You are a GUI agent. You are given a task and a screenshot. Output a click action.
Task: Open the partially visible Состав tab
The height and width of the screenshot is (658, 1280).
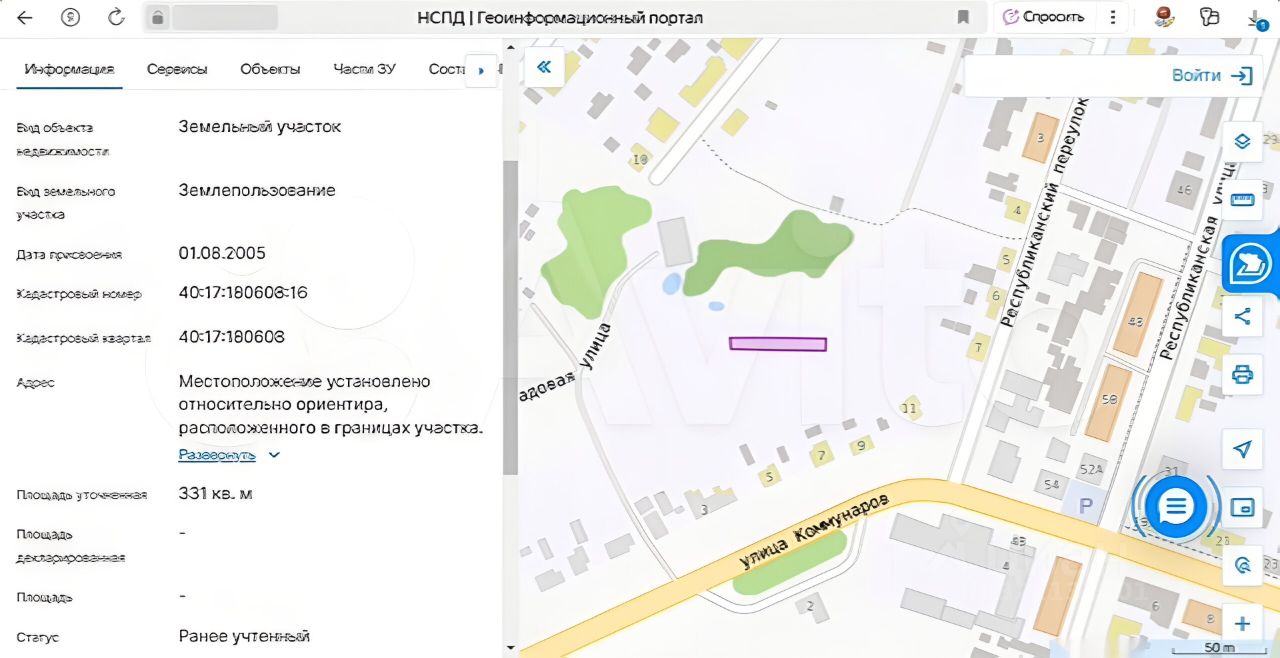447,69
